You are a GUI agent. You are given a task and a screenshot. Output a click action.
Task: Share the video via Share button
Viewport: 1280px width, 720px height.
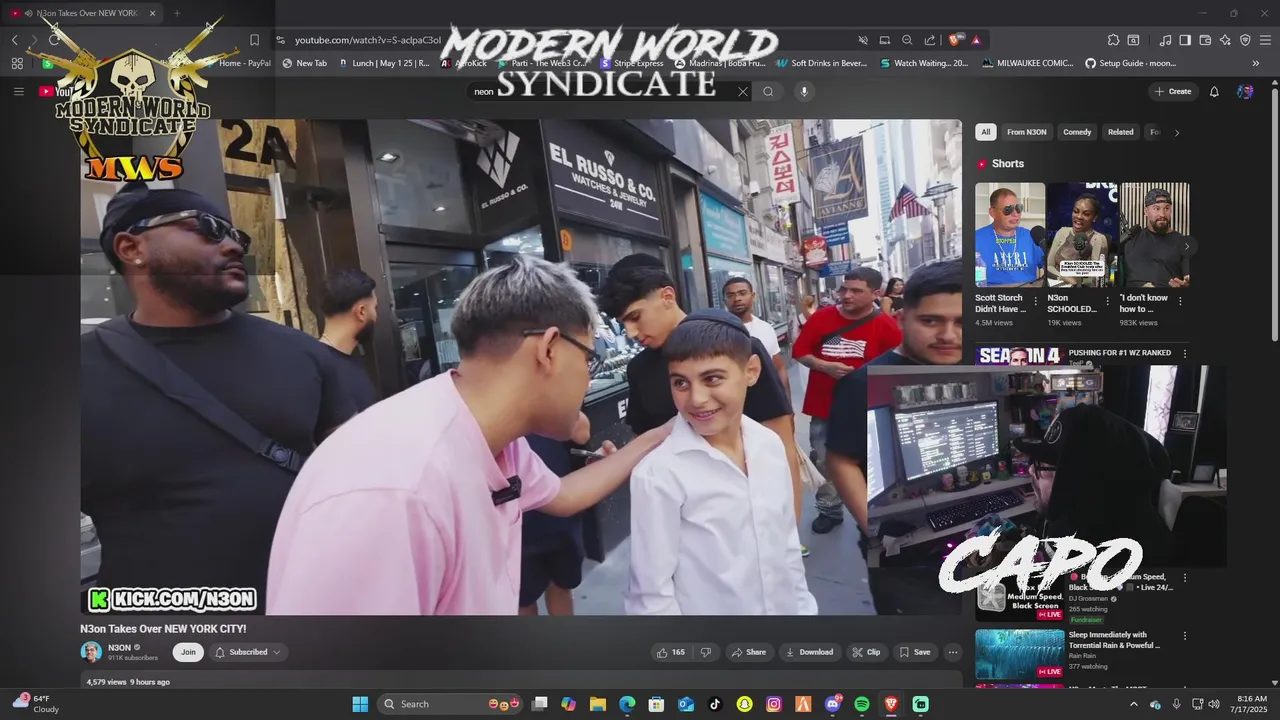point(748,652)
